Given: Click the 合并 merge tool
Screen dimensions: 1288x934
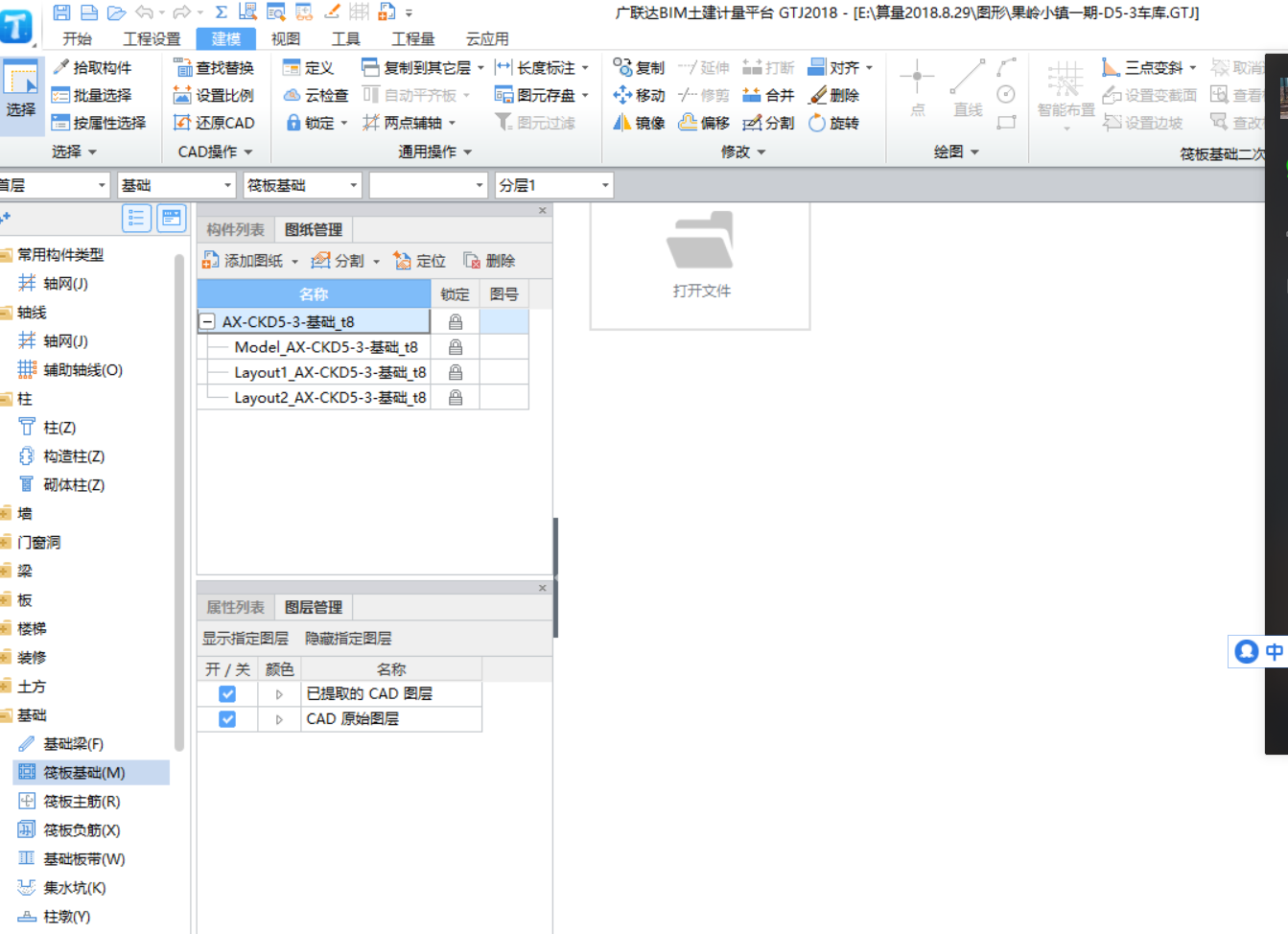Looking at the screenshot, I should [x=769, y=95].
